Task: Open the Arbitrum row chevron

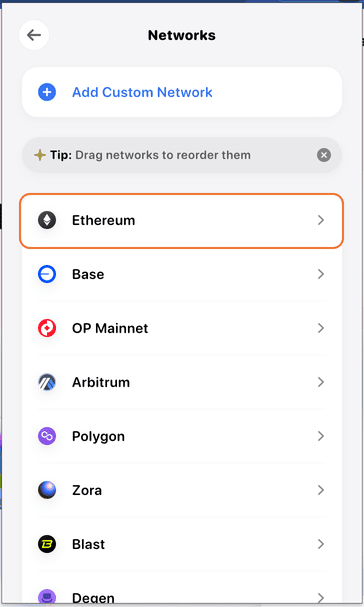Action: 321,382
